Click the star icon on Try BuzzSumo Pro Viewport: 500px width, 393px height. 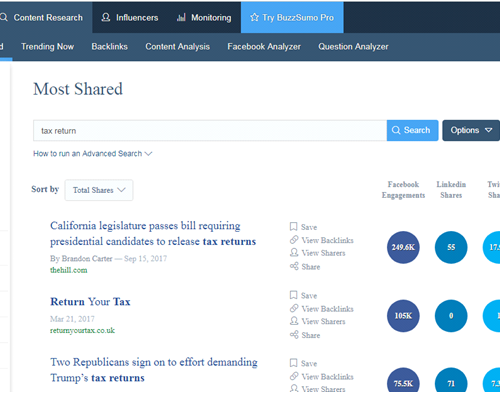coord(254,17)
